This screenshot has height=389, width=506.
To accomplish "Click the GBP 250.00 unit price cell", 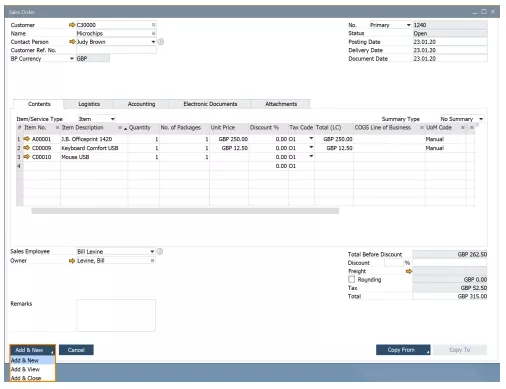I will 229,139.
